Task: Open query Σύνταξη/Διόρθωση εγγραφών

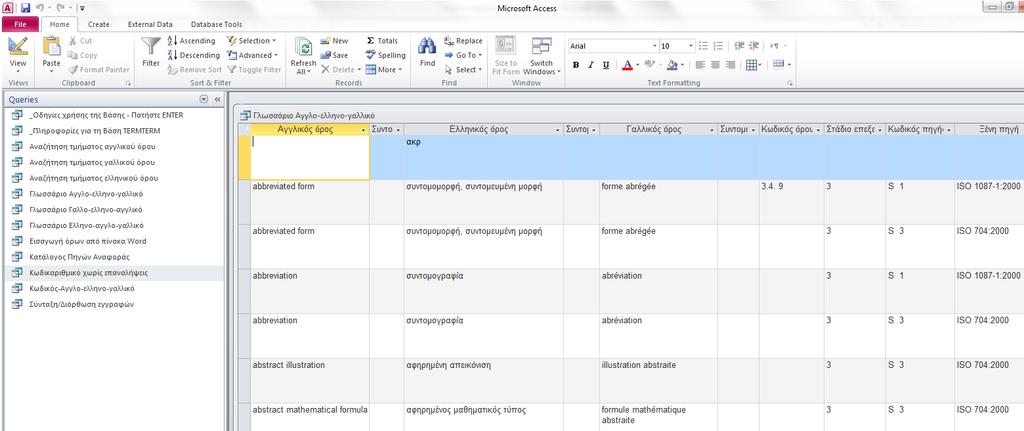Action: [x=82, y=304]
